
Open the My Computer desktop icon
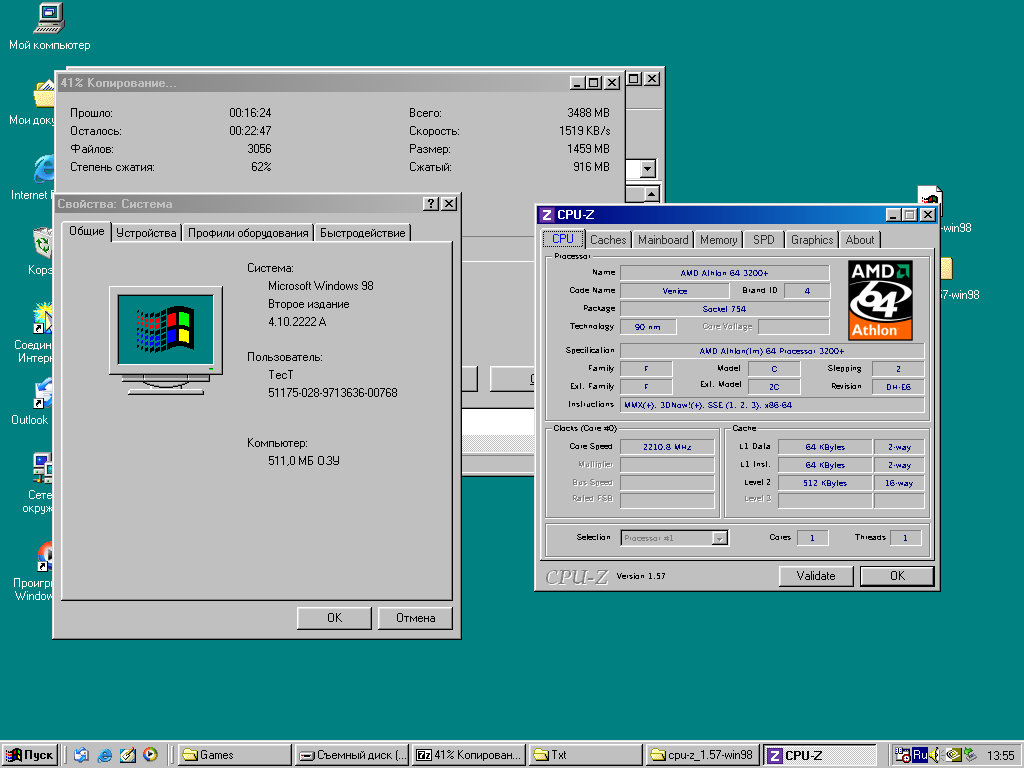point(48,18)
